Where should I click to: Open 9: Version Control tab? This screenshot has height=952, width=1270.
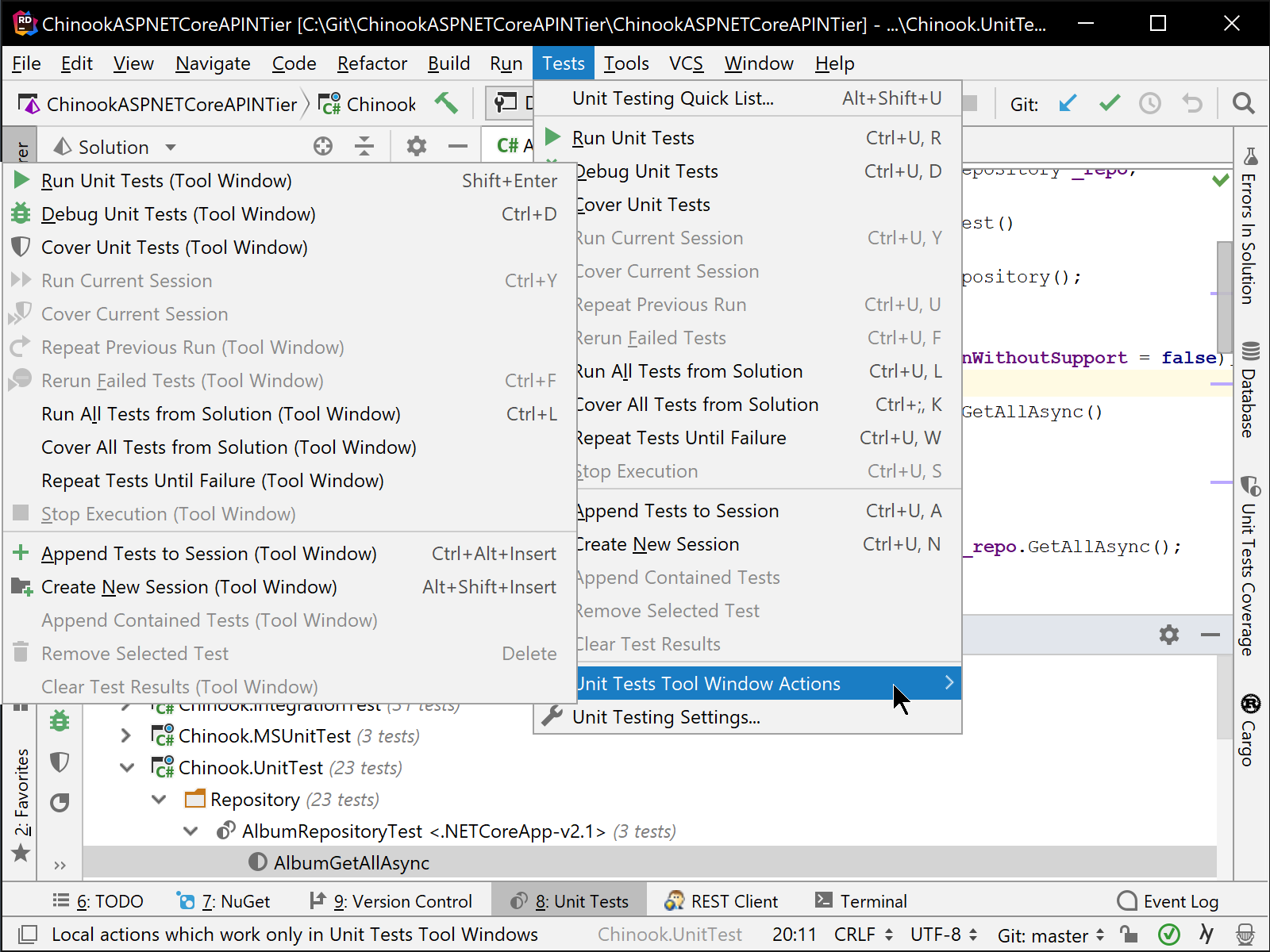pyautogui.click(x=391, y=901)
